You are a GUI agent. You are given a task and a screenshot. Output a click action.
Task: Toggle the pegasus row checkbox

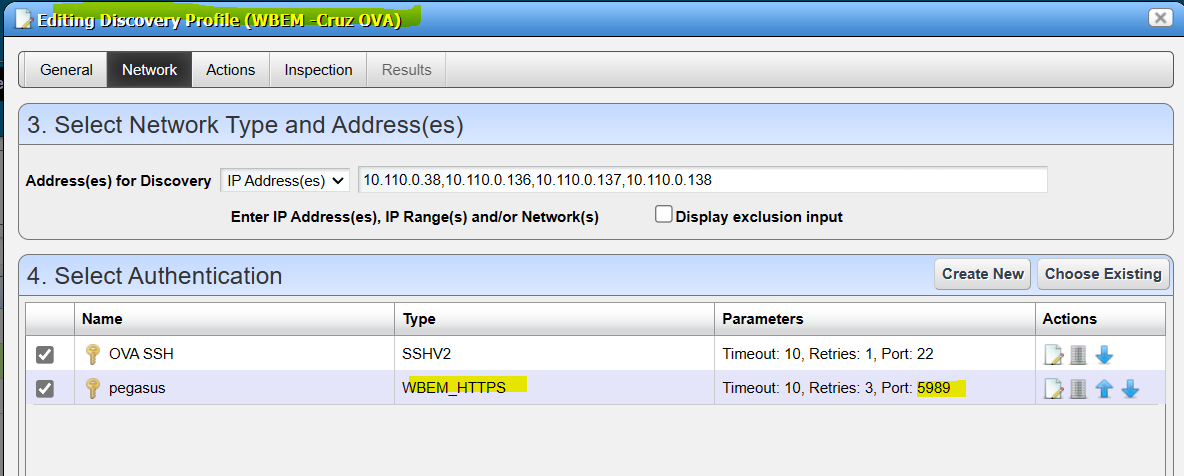pyautogui.click(x=45, y=388)
